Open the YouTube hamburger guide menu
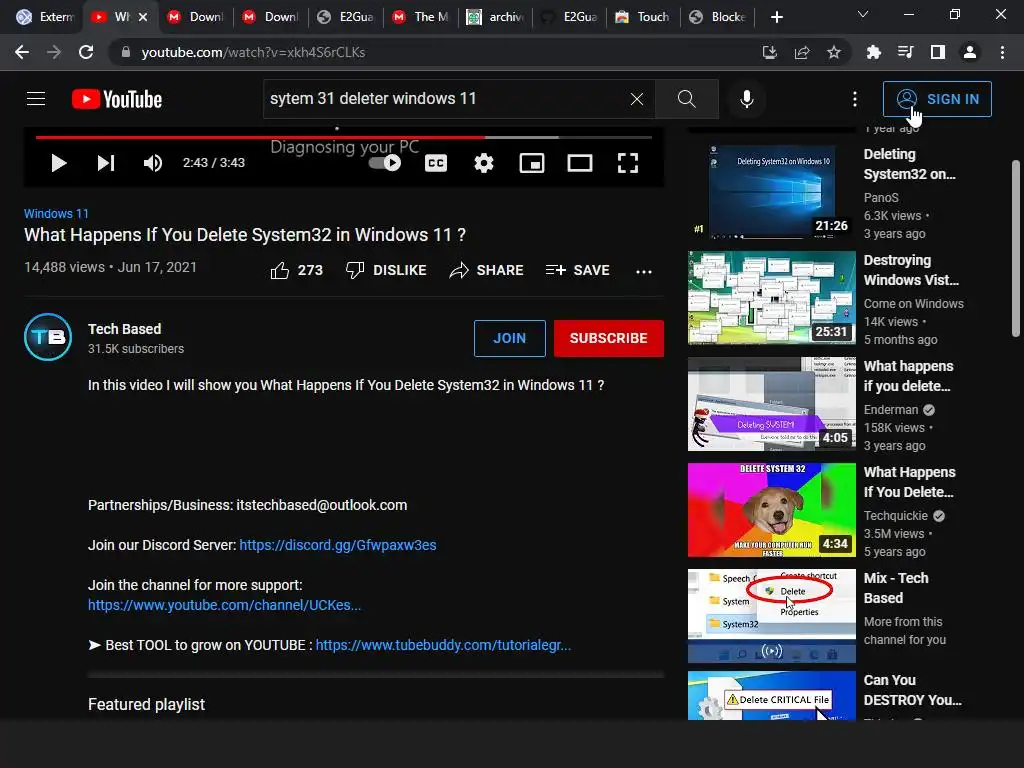1024x768 pixels. 36,99
